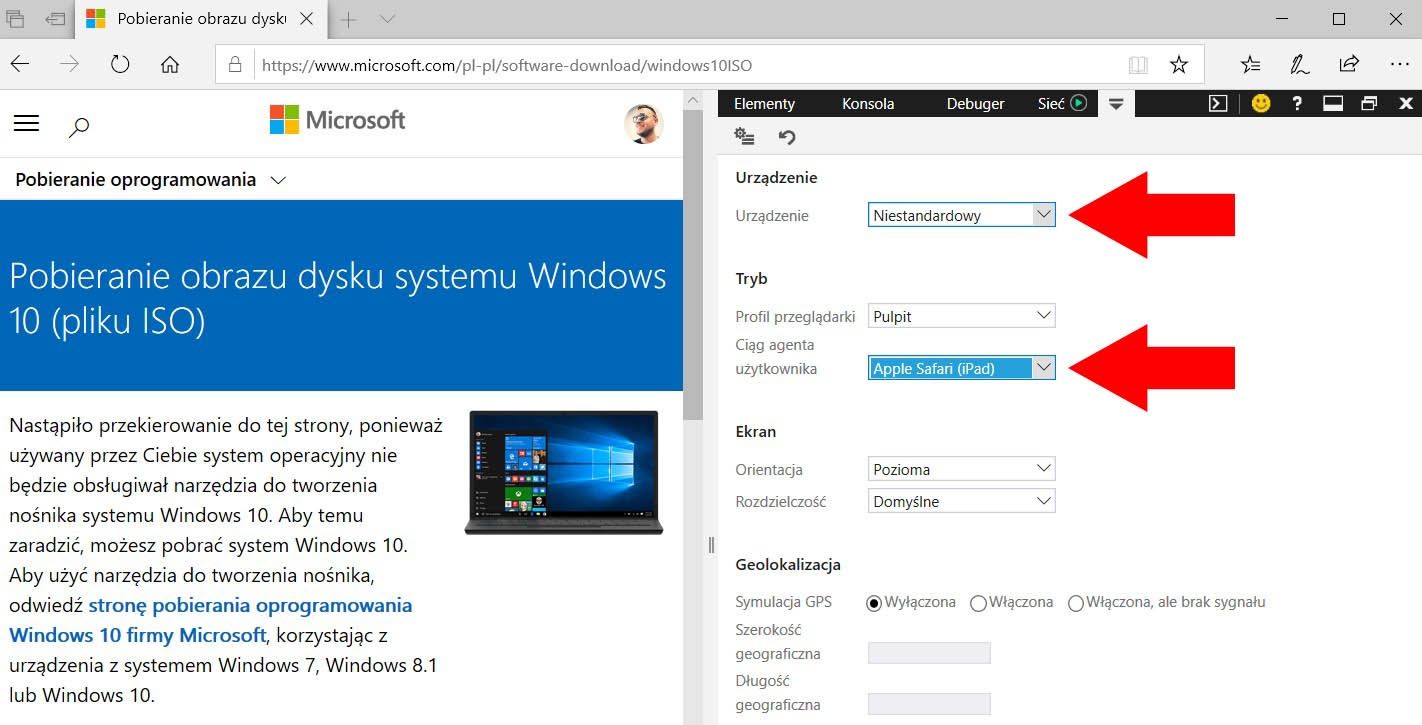Open emulation settings gear icon
Image resolution: width=1422 pixels, height=725 pixels.
pyautogui.click(x=744, y=136)
